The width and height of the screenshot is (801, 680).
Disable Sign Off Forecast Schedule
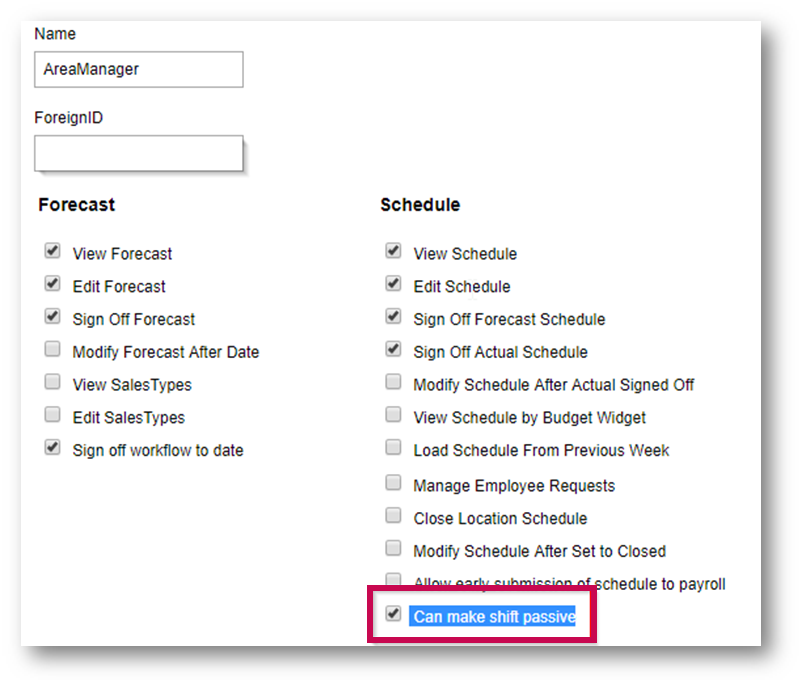click(394, 317)
